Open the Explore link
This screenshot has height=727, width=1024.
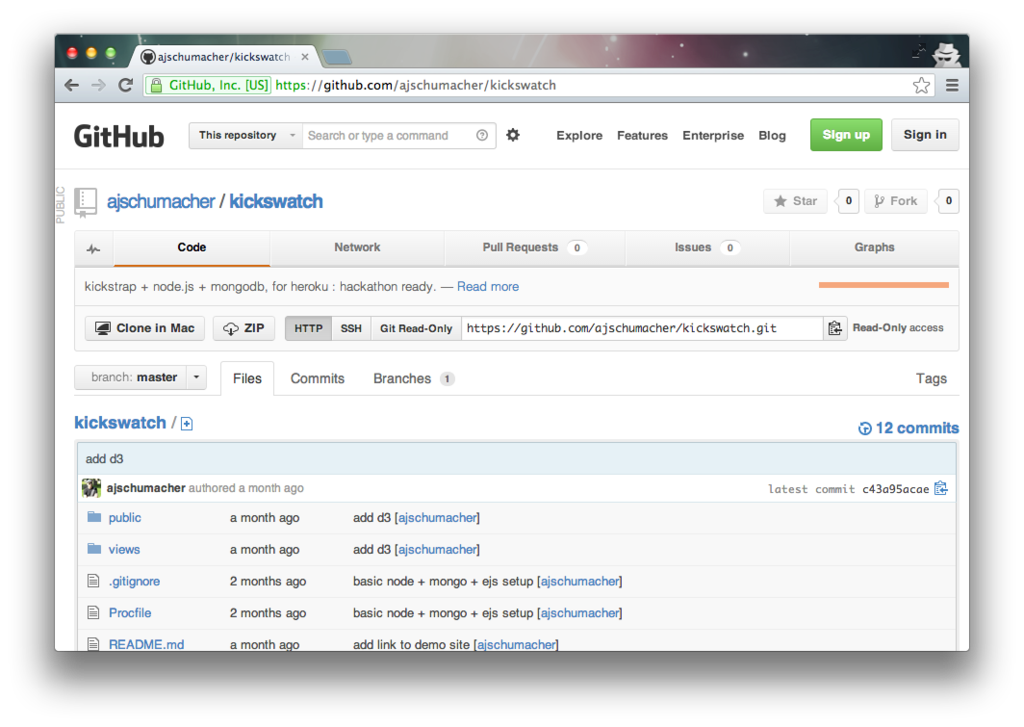coord(579,135)
